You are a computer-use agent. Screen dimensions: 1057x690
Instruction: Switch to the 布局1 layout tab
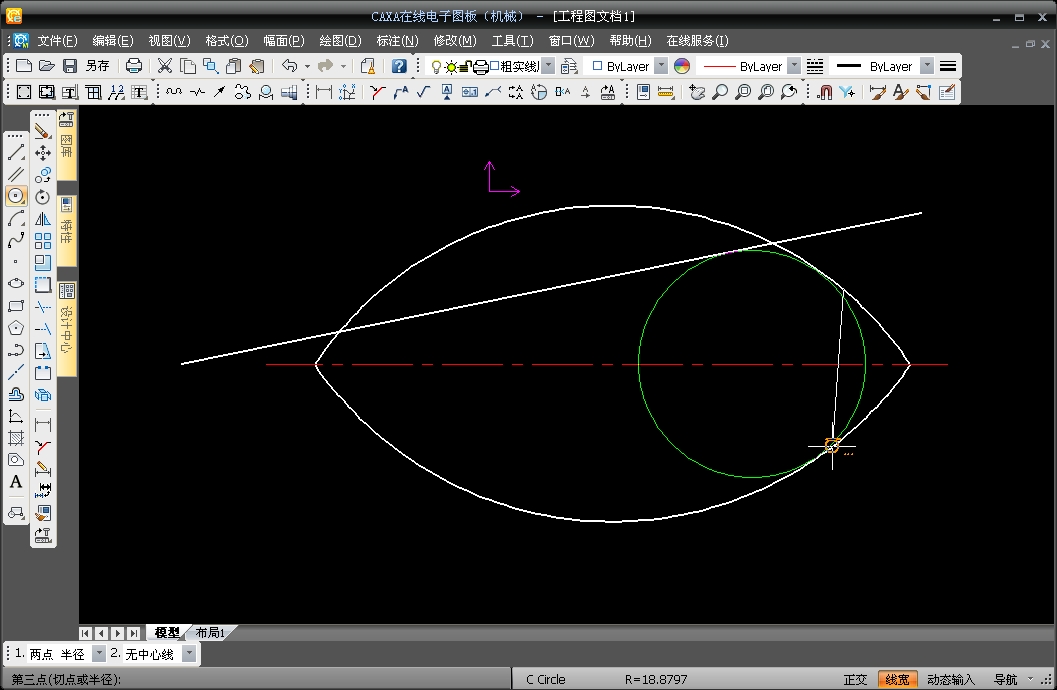coord(210,633)
